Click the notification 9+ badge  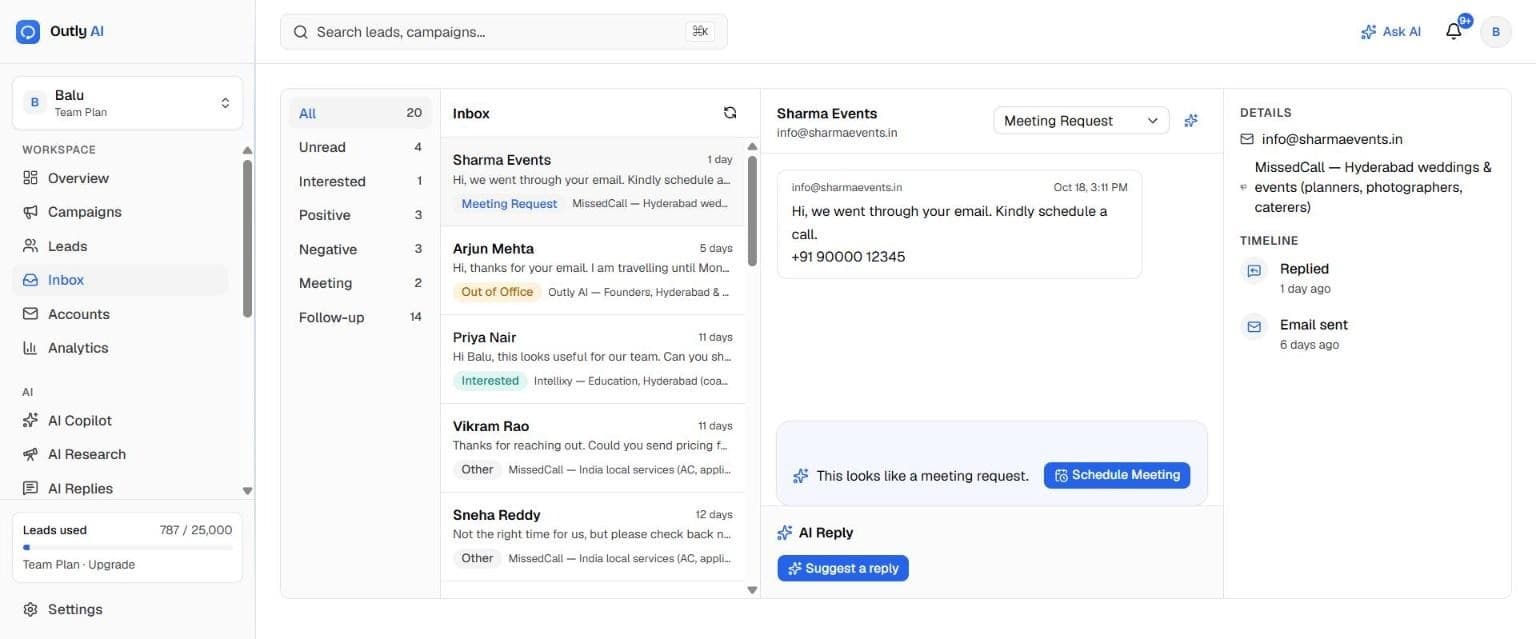(1465, 20)
